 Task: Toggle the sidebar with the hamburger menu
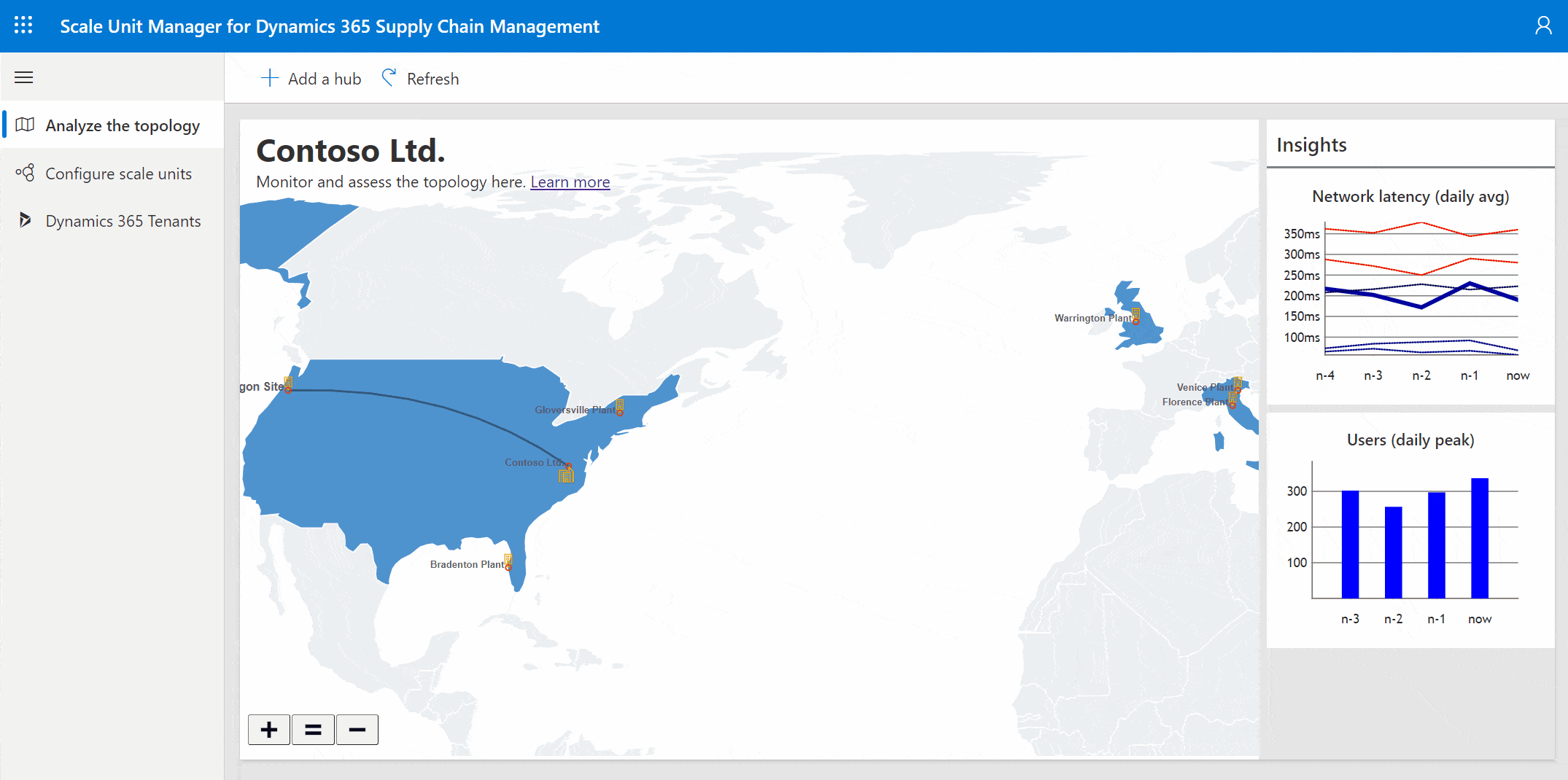coord(23,77)
